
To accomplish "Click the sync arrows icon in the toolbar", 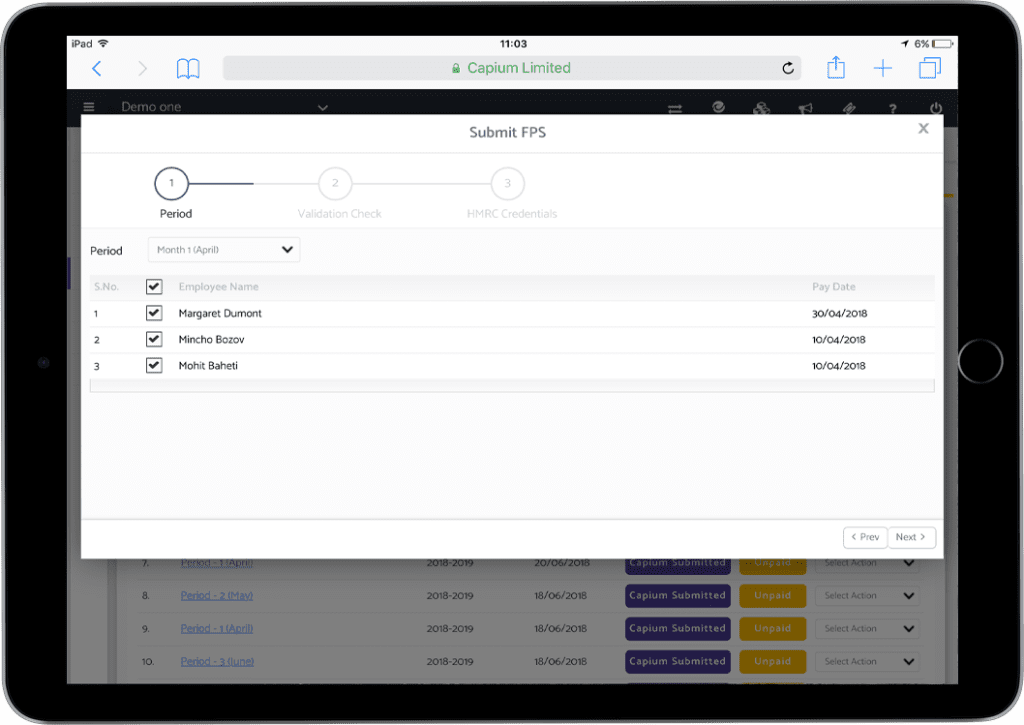I will point(675,108).
